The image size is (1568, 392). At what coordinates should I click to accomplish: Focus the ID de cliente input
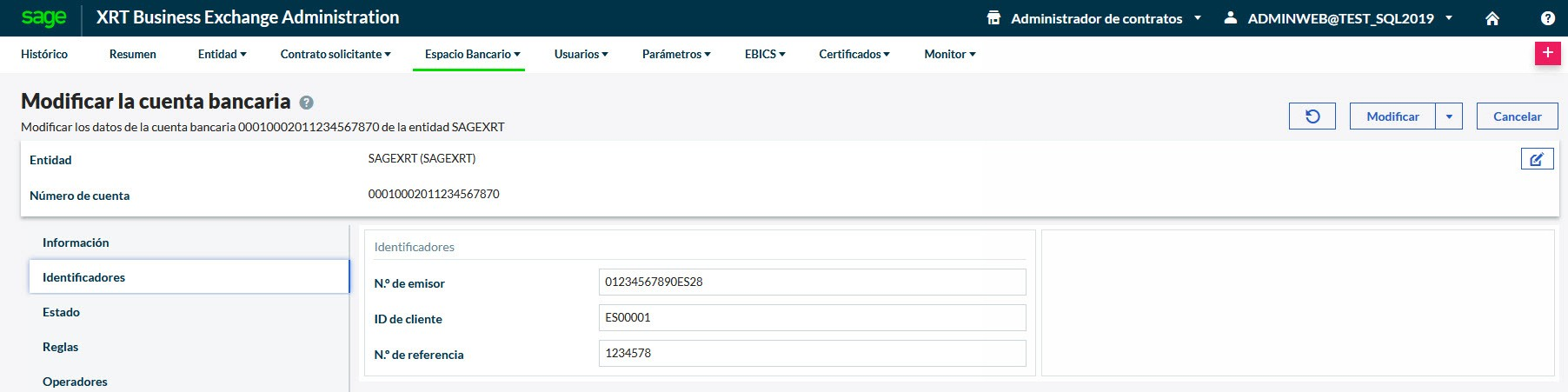pos(812,317)
